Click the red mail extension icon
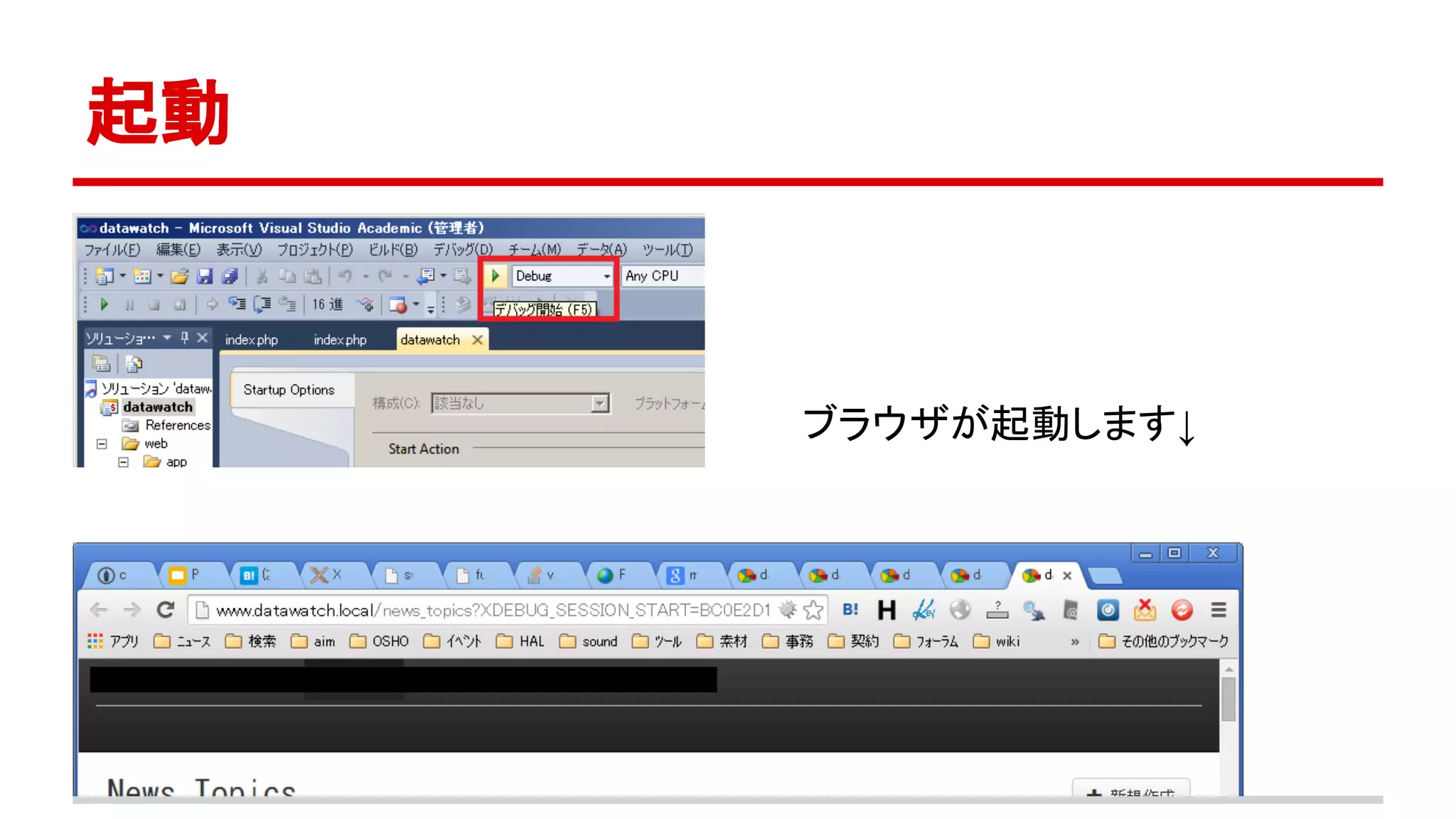 [x=1145, y=610]
